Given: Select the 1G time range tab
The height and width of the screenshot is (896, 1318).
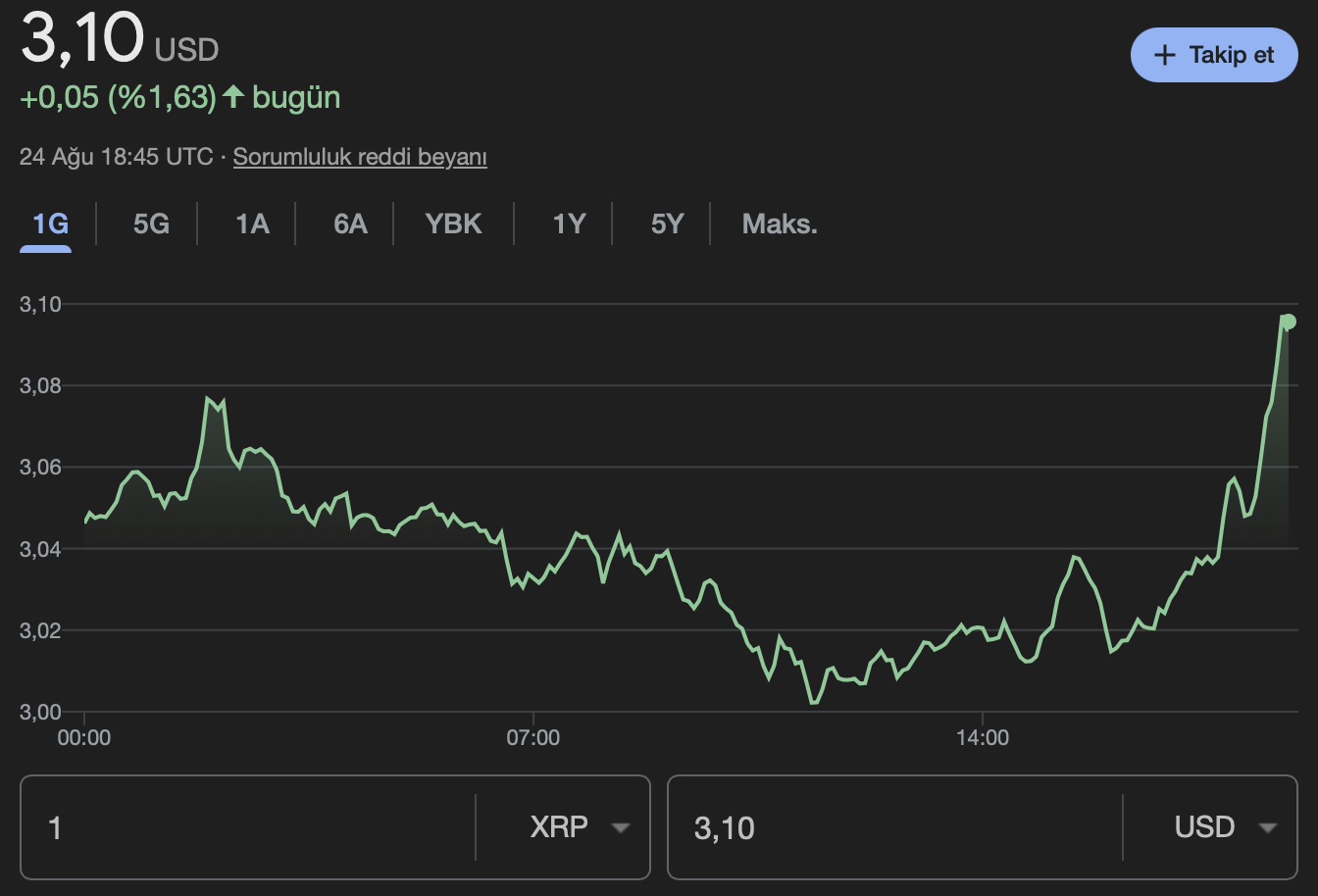Looking at the screenshot, I should click(x=50, y=224).
